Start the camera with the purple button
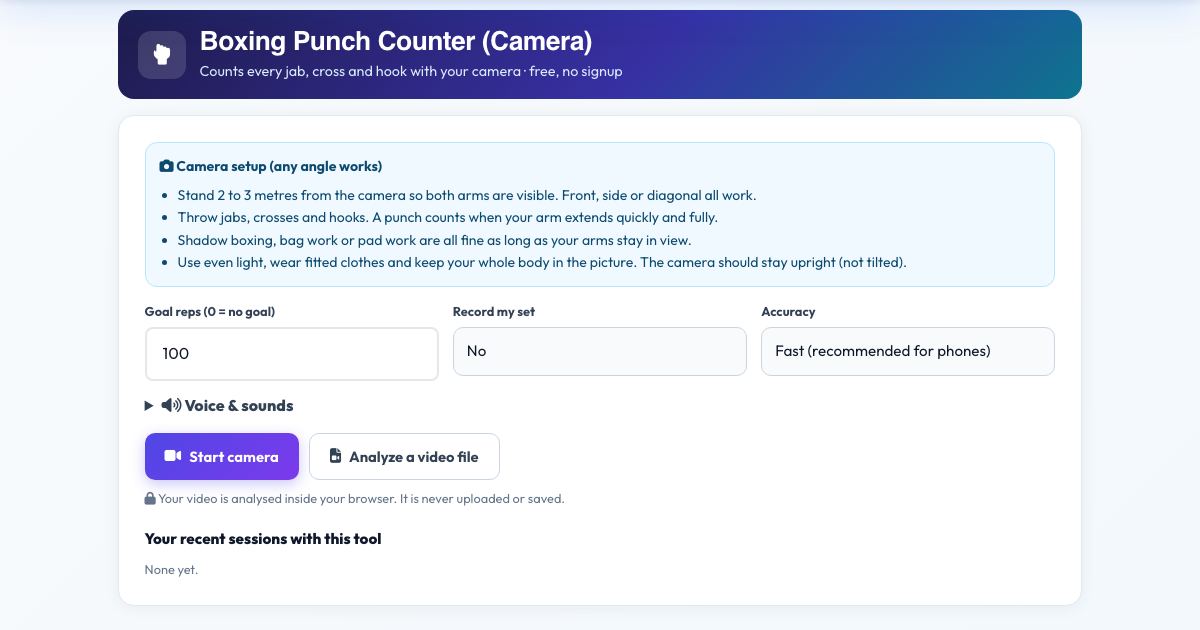 (222, 456)
